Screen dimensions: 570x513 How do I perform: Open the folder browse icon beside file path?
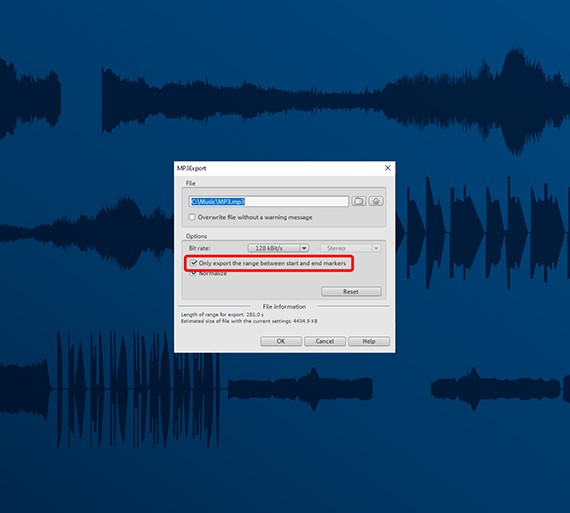[359, 201]
